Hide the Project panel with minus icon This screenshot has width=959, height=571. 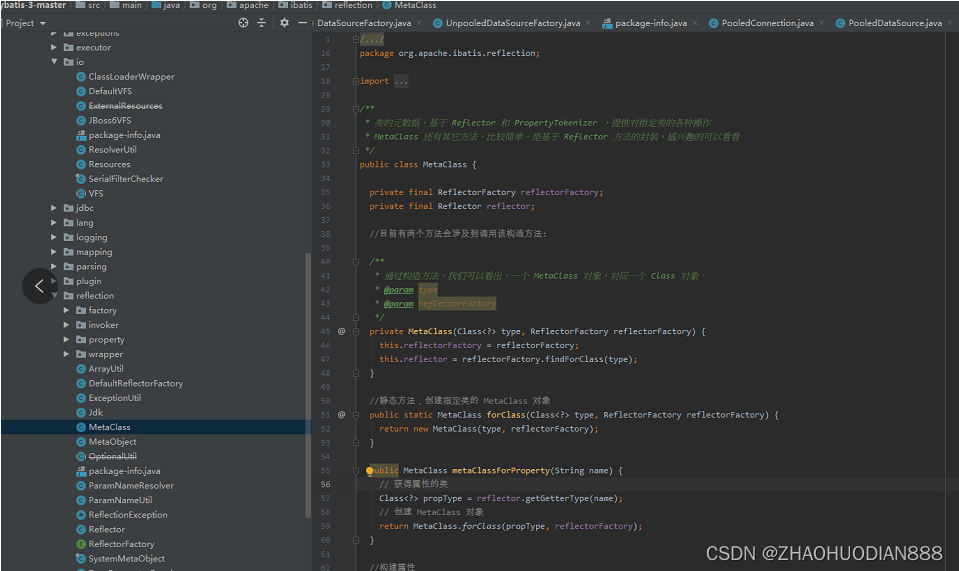click(x=302, y=23)
